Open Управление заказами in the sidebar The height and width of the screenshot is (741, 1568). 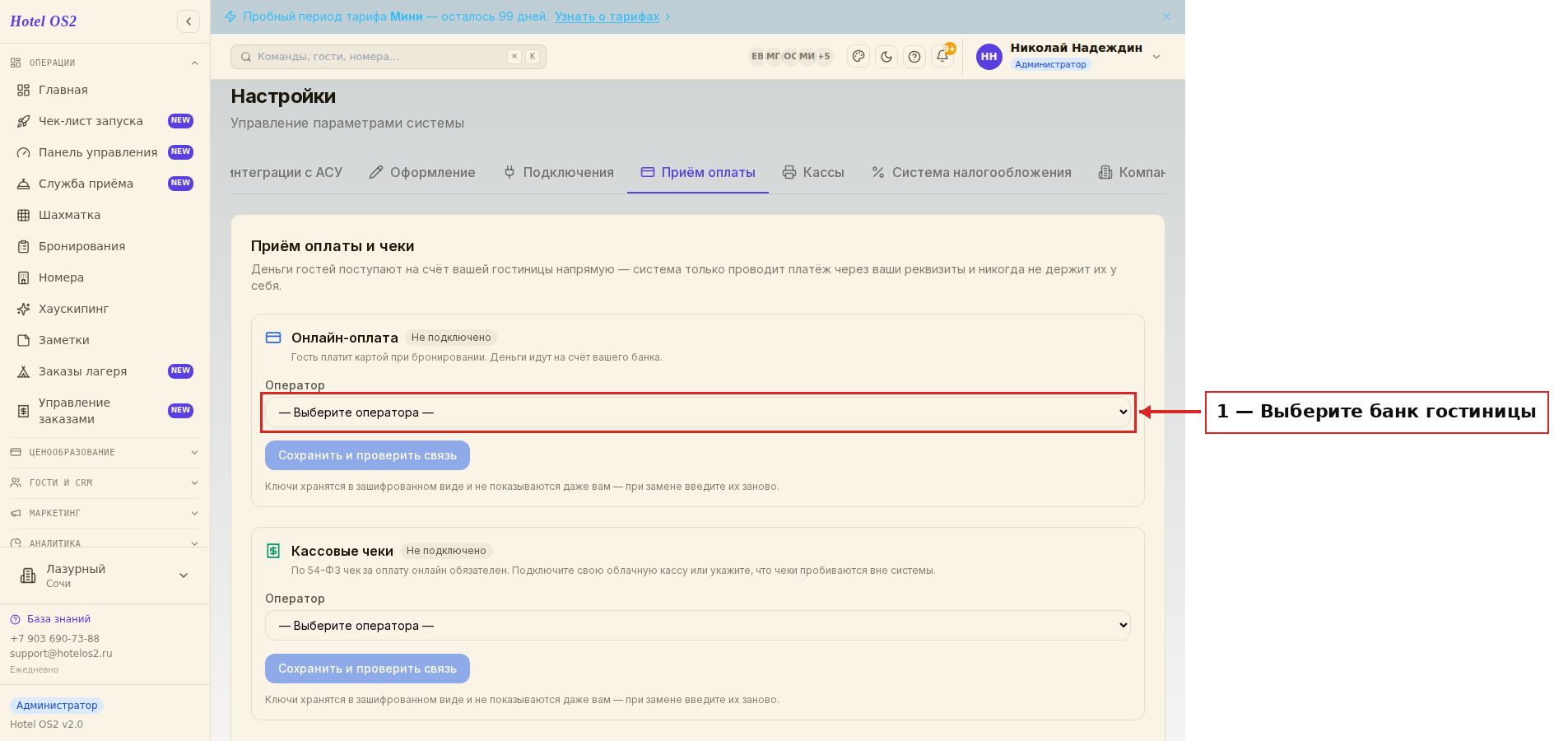point(105,411)
